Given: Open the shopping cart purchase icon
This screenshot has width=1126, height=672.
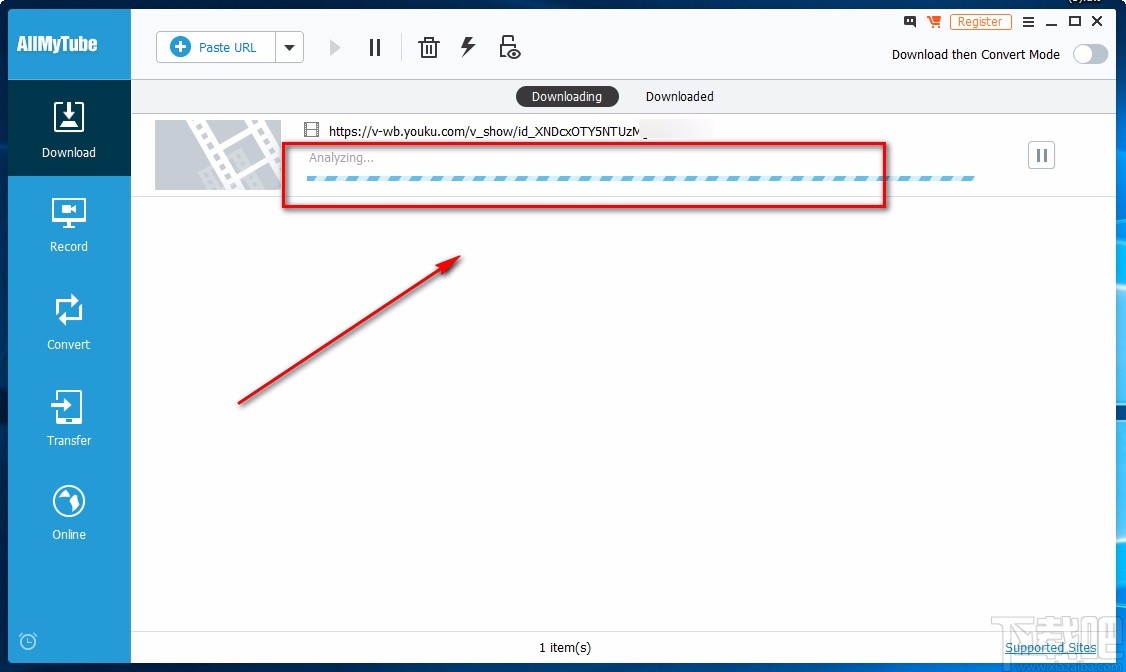Looking at the screenshot, I should click(934, 22).
